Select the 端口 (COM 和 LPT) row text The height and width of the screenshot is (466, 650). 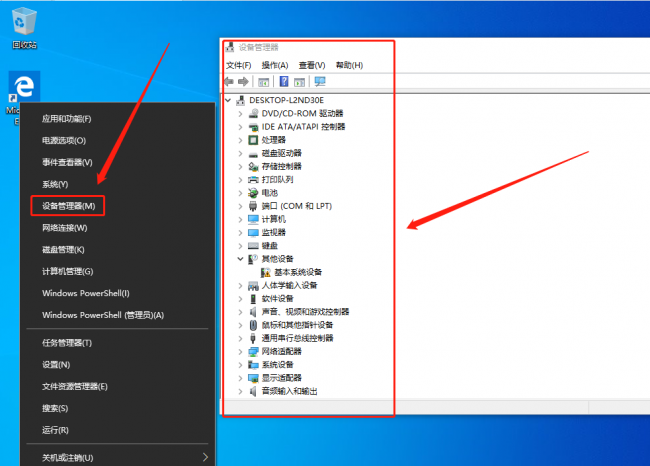297,206
